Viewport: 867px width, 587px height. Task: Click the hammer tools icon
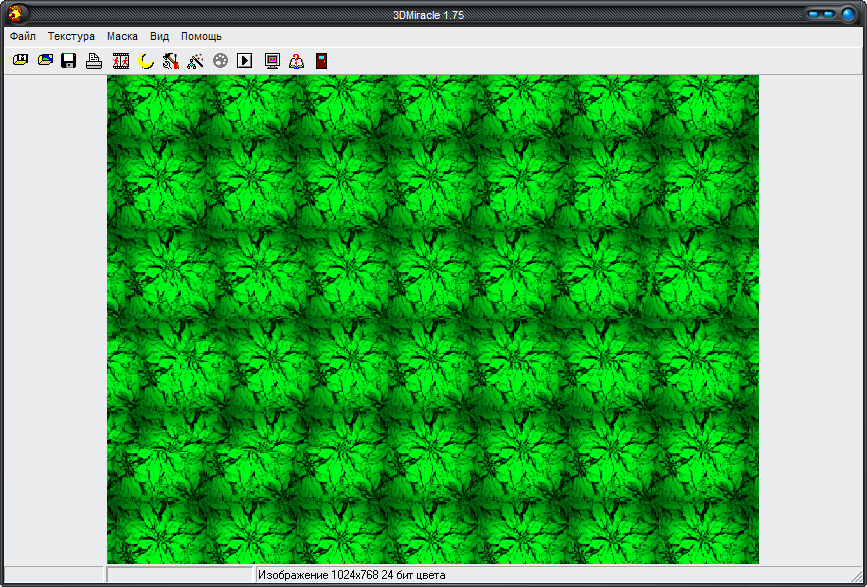171,61
